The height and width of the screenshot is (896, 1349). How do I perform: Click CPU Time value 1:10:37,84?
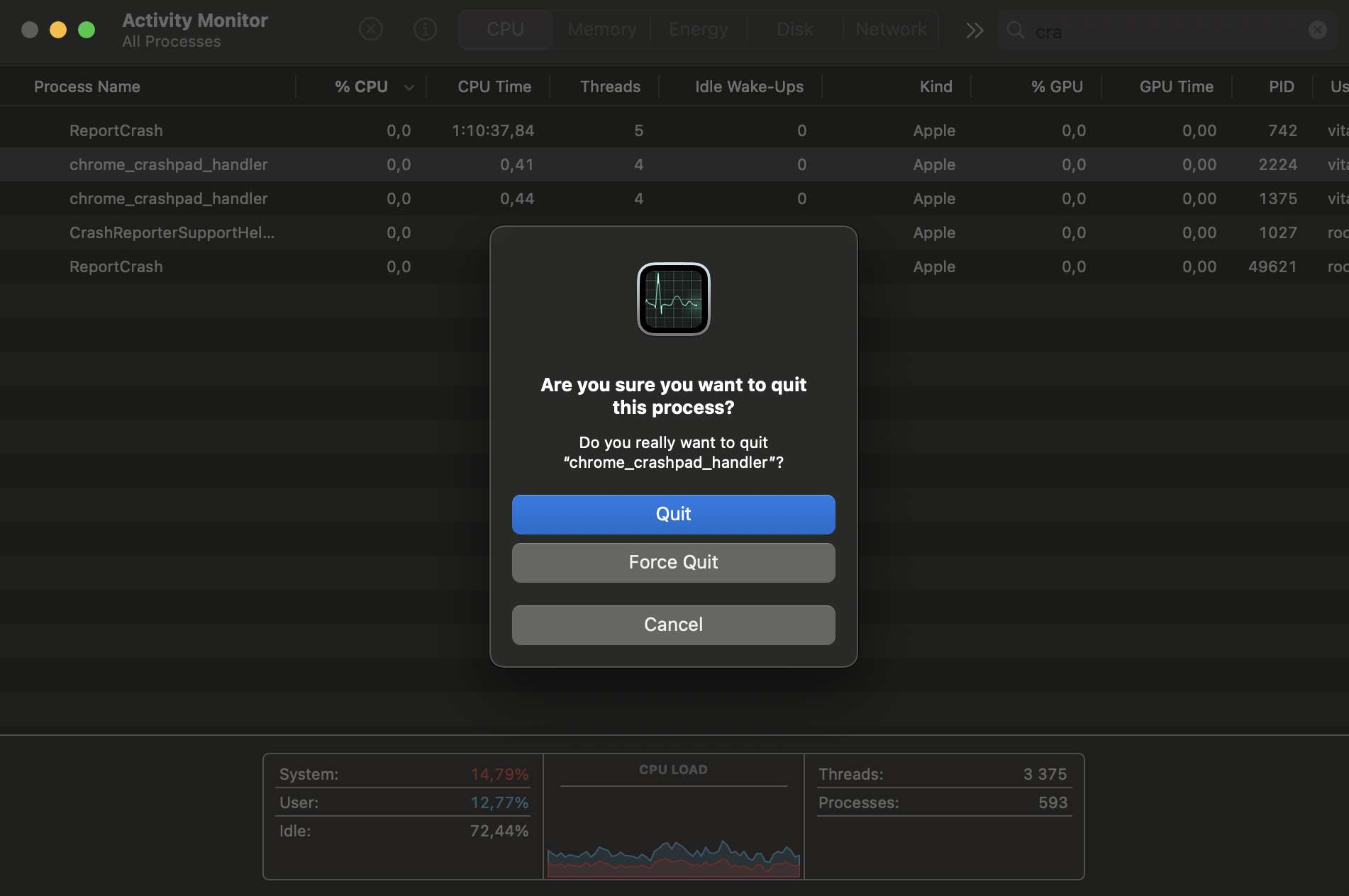[493, 130]
